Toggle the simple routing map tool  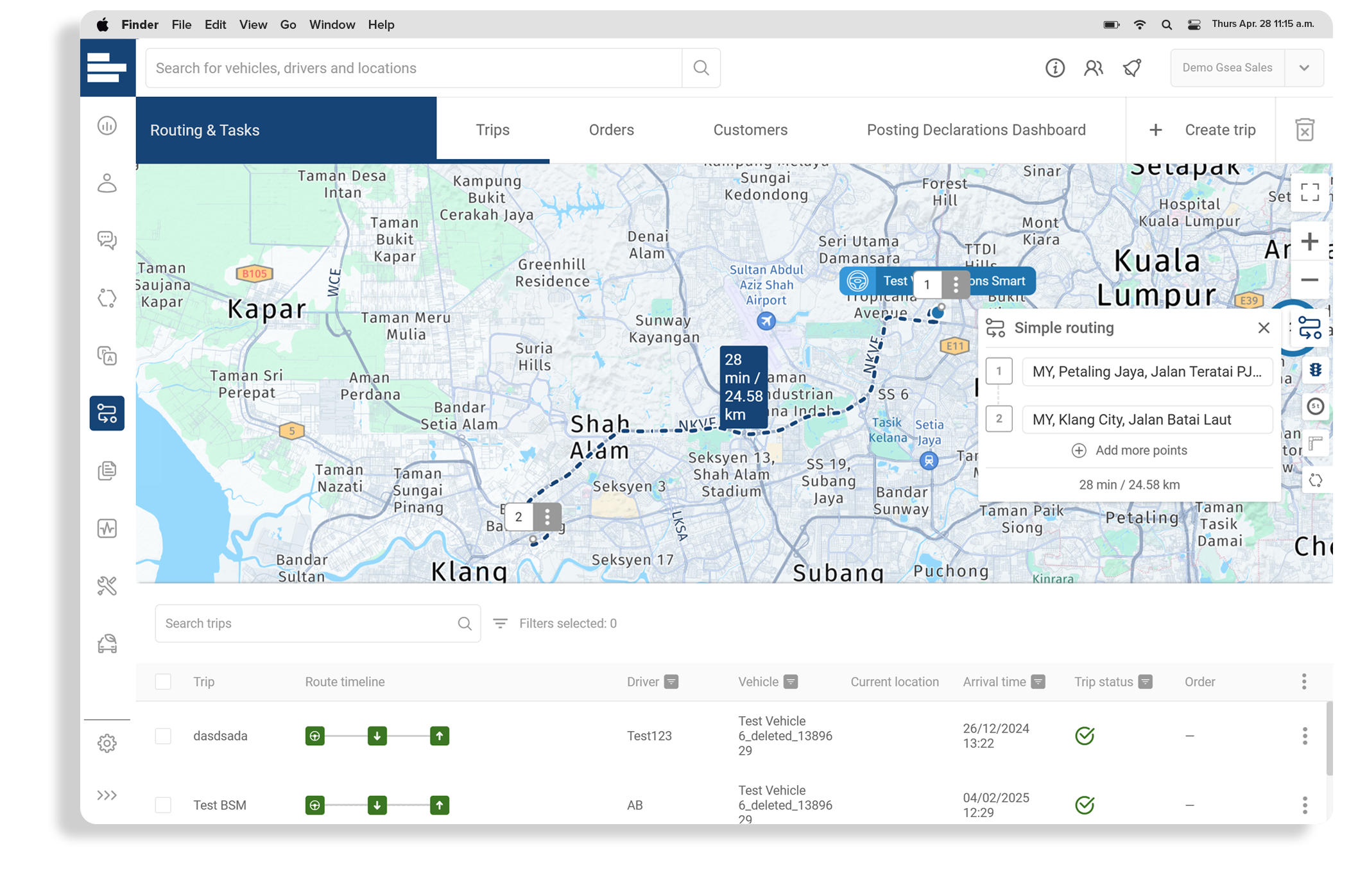pyautogui.click(x=1310, y=328)
